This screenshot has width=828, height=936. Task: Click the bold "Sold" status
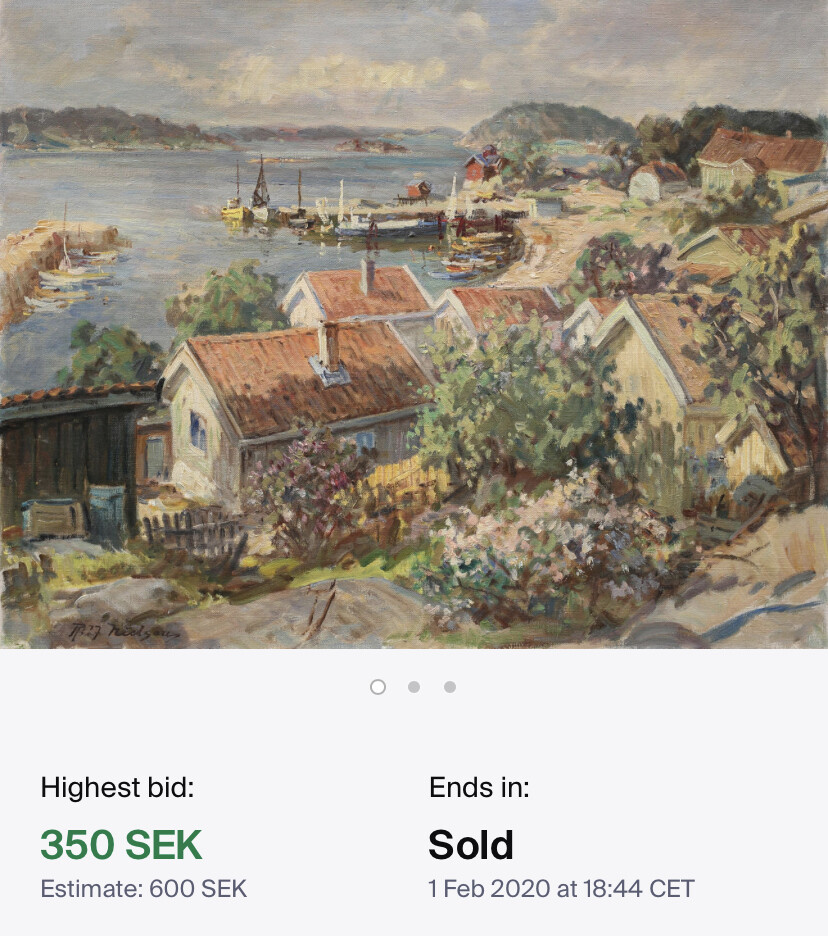[x=470, y=846]
